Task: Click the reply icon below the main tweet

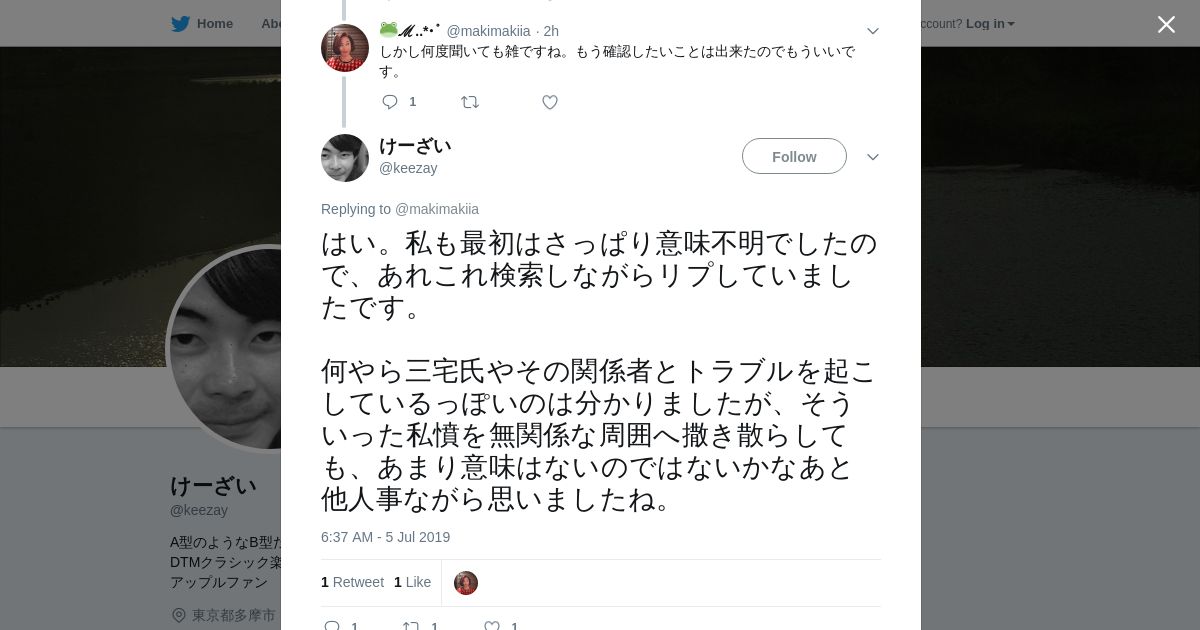Action: tap(332, 626)
